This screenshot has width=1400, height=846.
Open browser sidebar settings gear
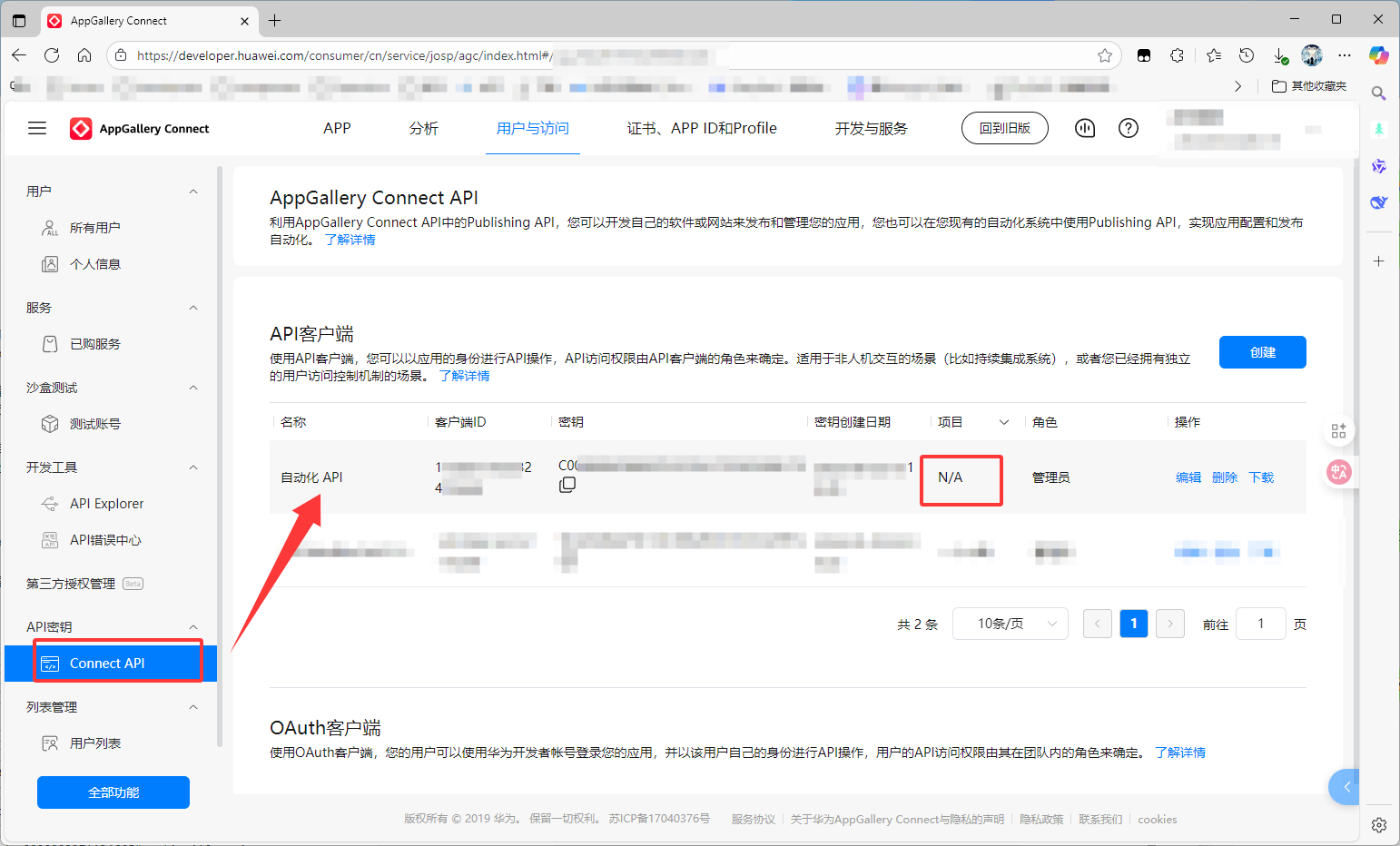[1379, 825]
